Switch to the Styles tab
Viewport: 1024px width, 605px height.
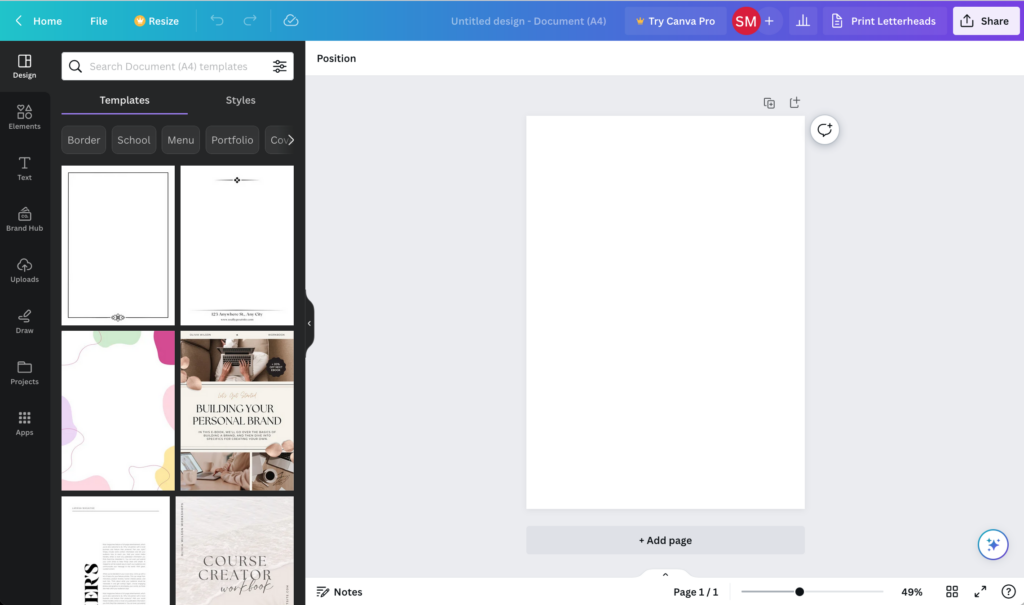240,100
